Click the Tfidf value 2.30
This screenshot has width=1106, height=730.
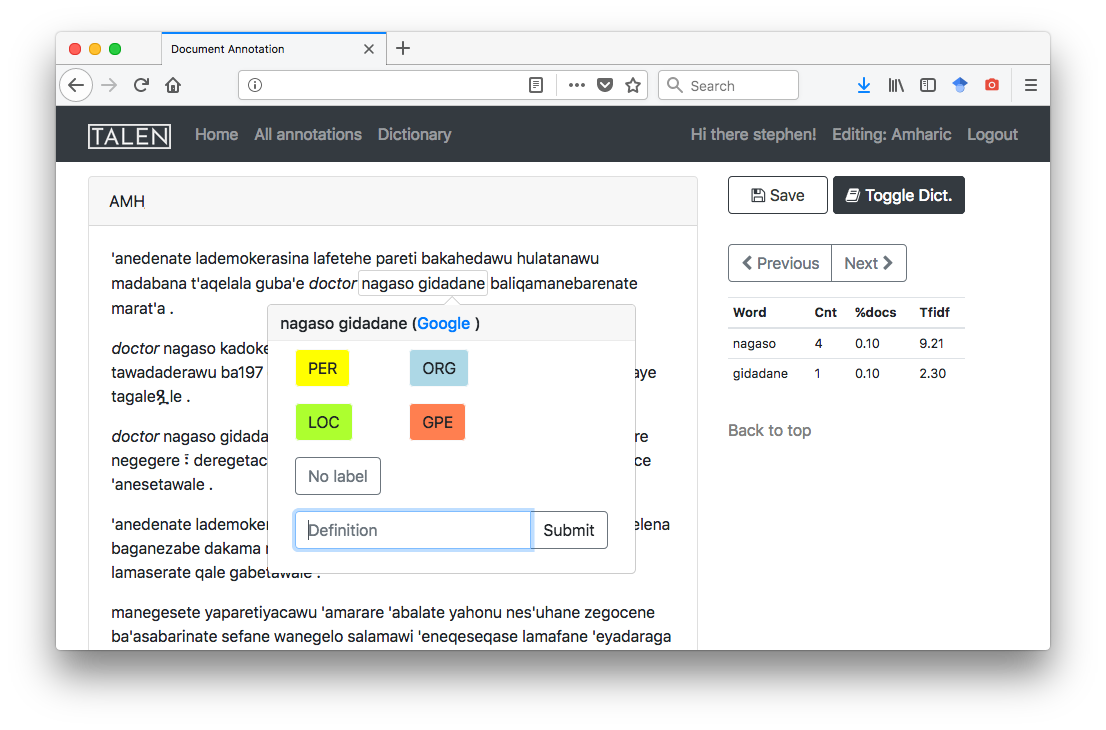click(x=932, y=373)
